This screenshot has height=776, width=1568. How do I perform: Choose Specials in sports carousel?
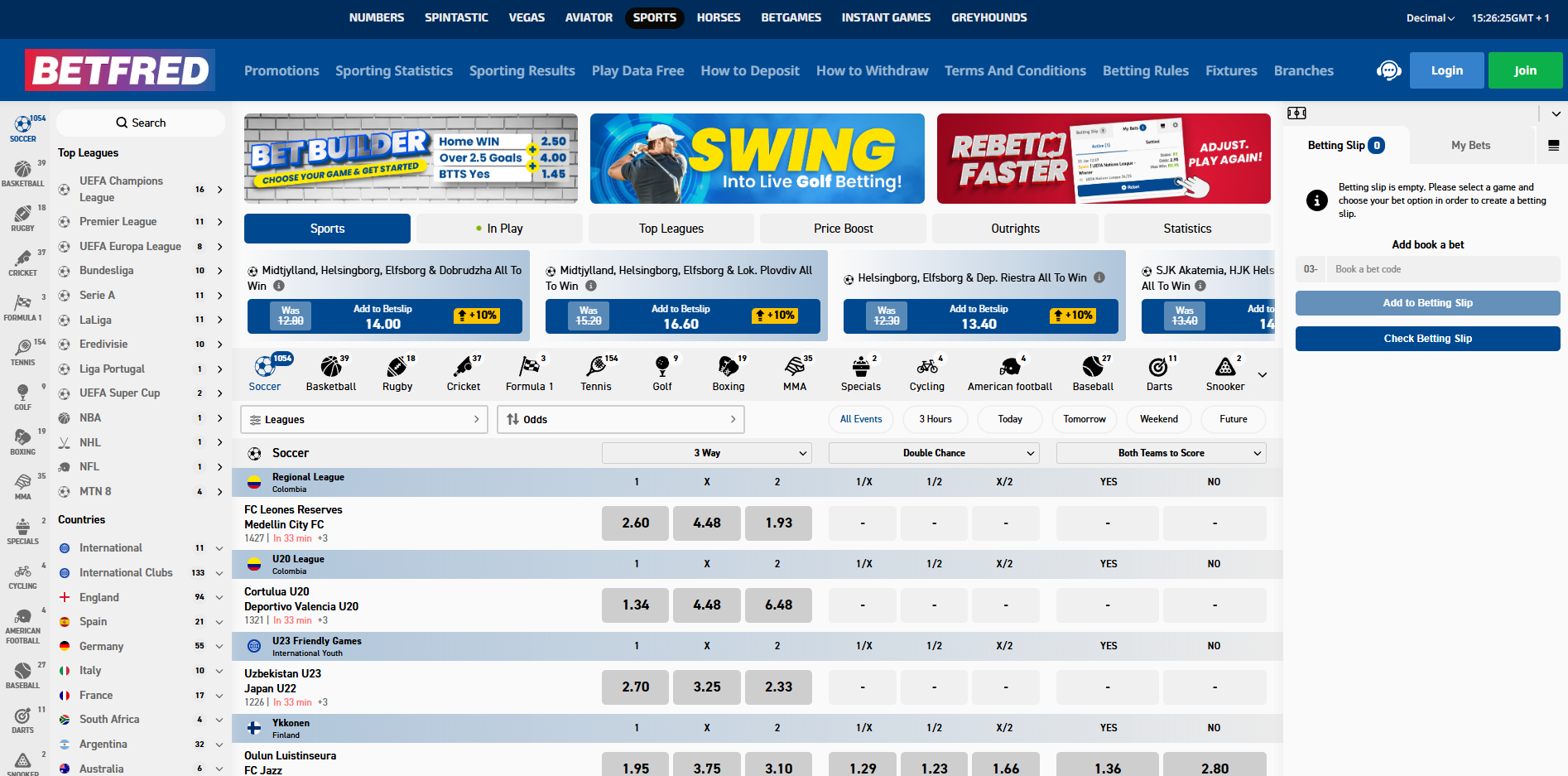(x=861, y=374)
